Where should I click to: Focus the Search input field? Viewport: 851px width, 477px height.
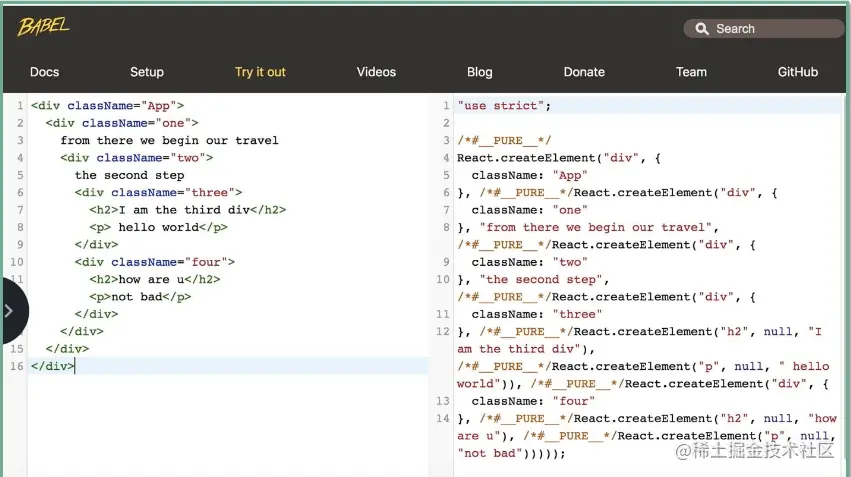764,29
